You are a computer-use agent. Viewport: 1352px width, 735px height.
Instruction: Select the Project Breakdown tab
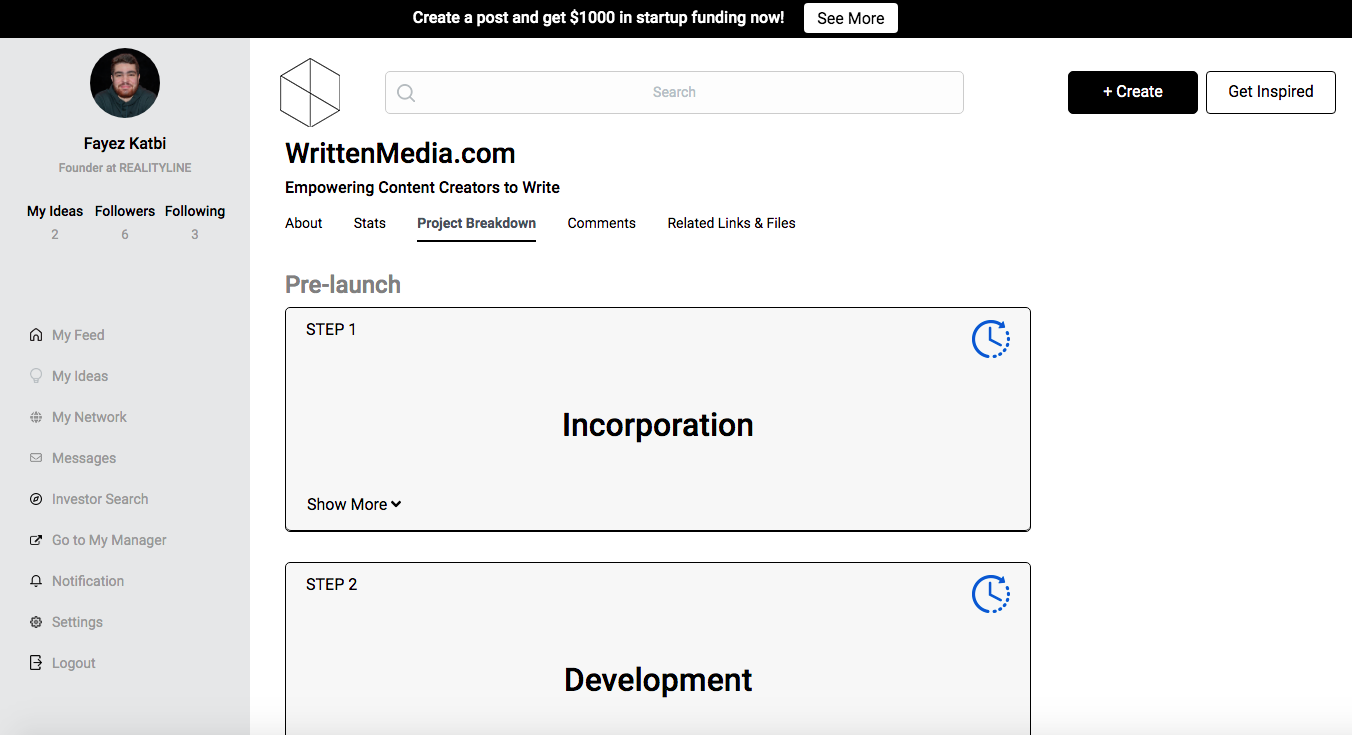(x=477, y=223)
